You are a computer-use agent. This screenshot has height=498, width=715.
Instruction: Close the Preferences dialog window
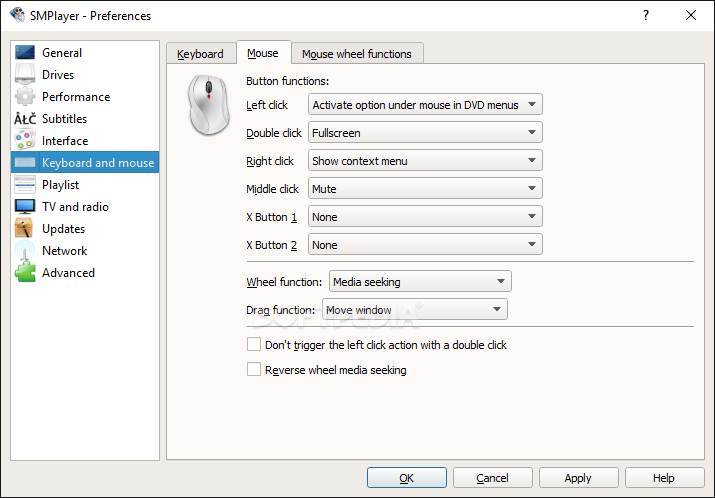click(x=690, y=16)
